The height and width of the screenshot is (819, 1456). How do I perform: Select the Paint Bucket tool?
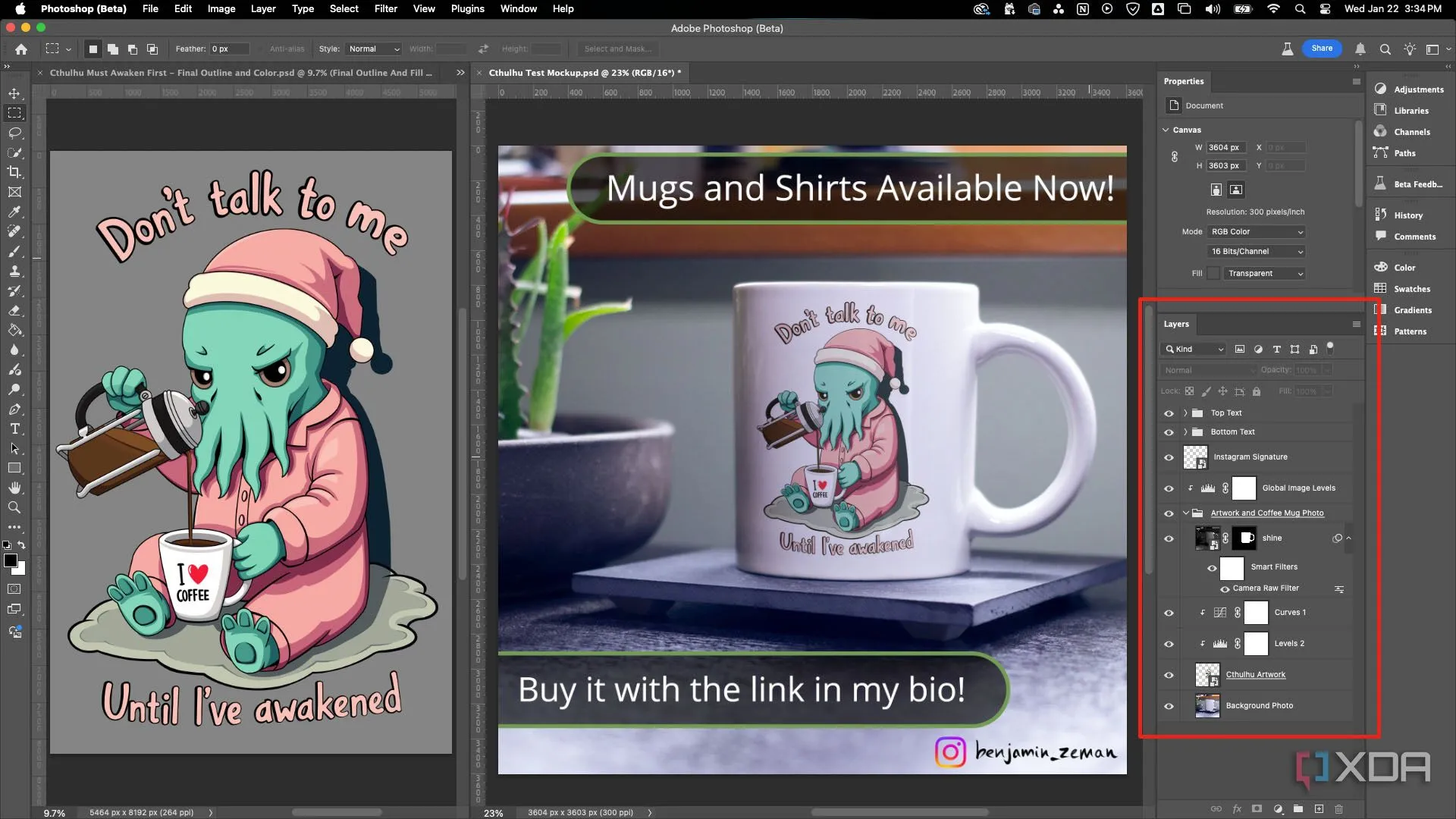(14, 330)
